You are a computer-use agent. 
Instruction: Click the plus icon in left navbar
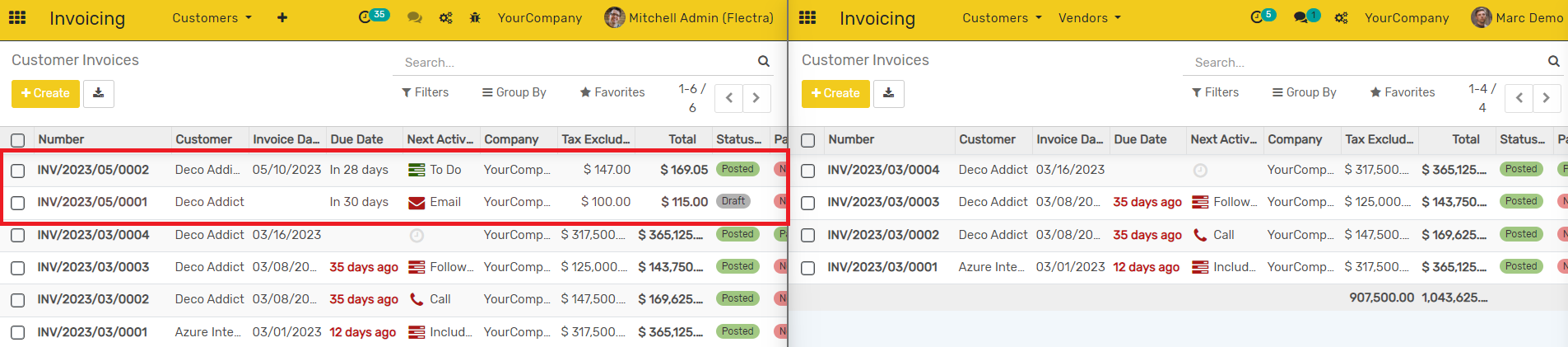coord(282,17)
